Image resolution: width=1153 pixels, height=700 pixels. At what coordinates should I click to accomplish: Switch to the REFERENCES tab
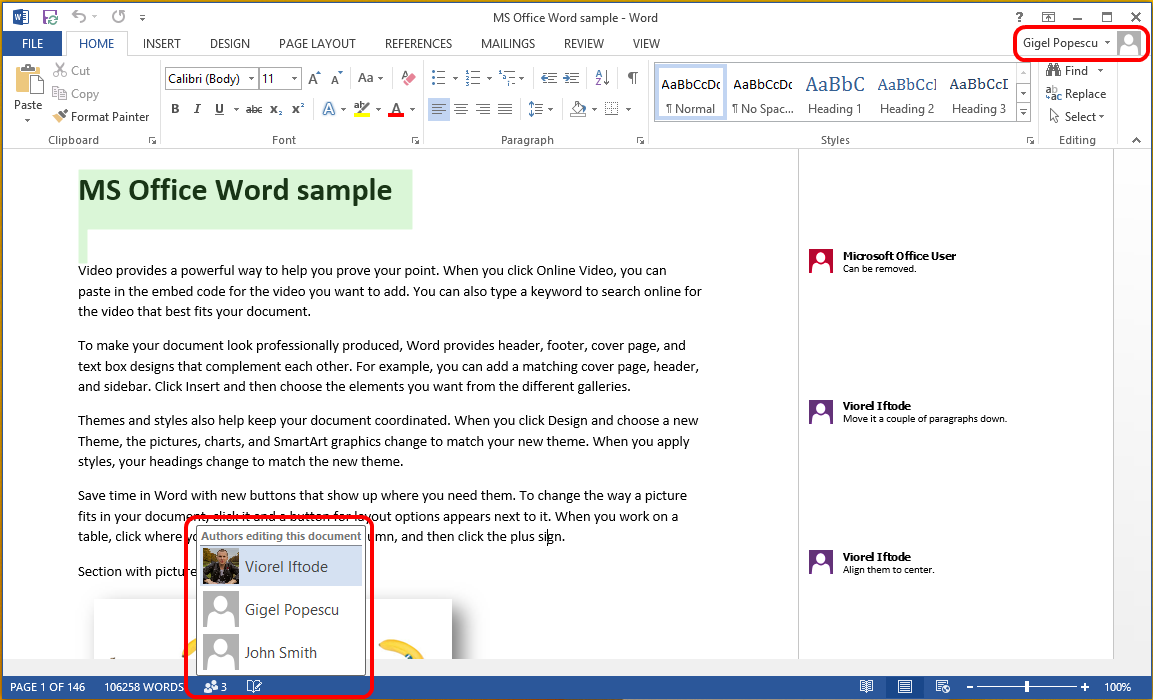pyautogui.click(x=418, y=43)
